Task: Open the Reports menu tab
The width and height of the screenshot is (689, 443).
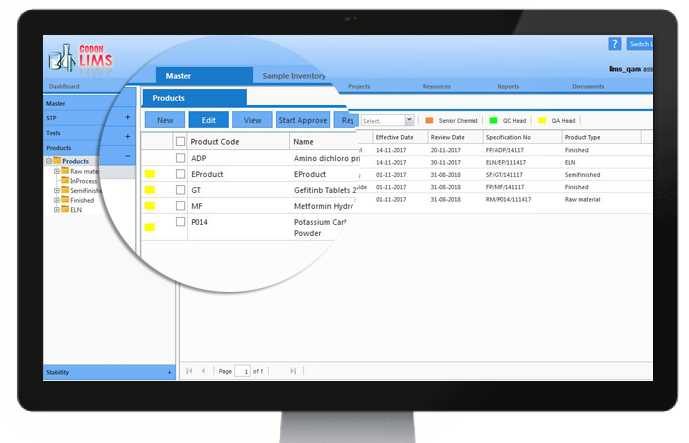Action: (x=508, y=87)
